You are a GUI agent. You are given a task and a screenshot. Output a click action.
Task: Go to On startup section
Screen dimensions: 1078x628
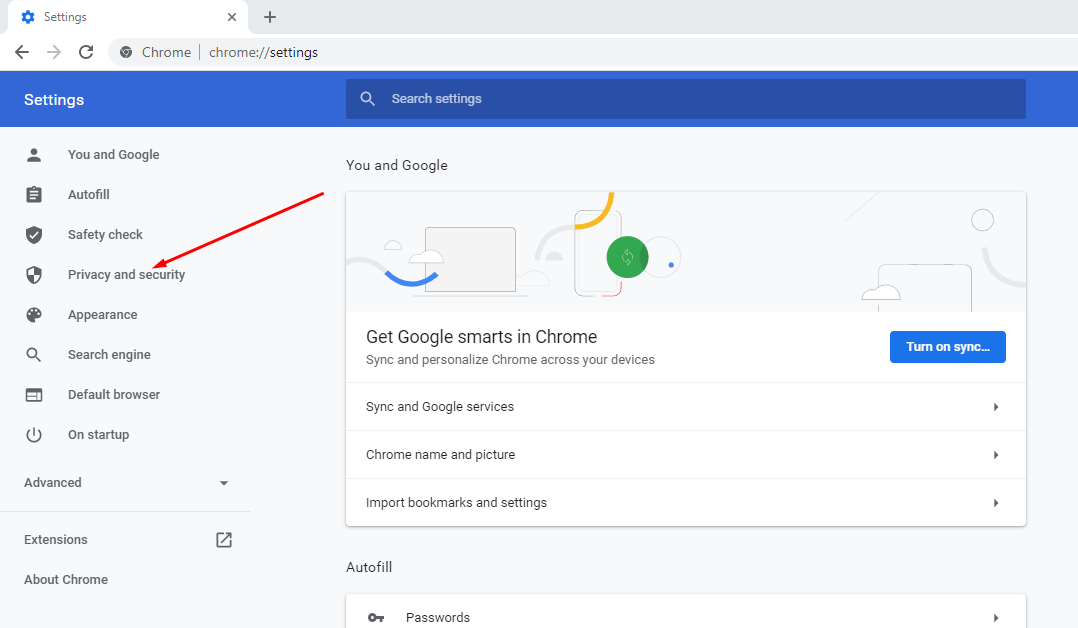click(x=98, y=435)
